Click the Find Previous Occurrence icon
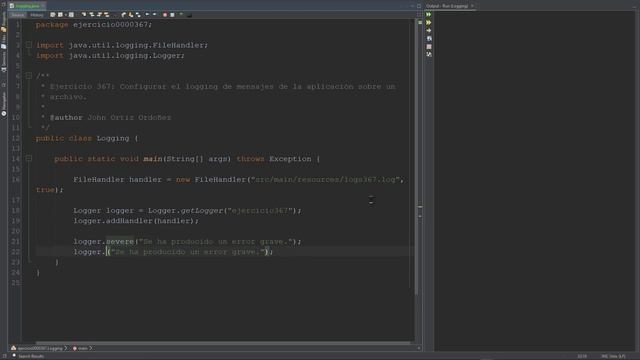 [x=92, y=15]
